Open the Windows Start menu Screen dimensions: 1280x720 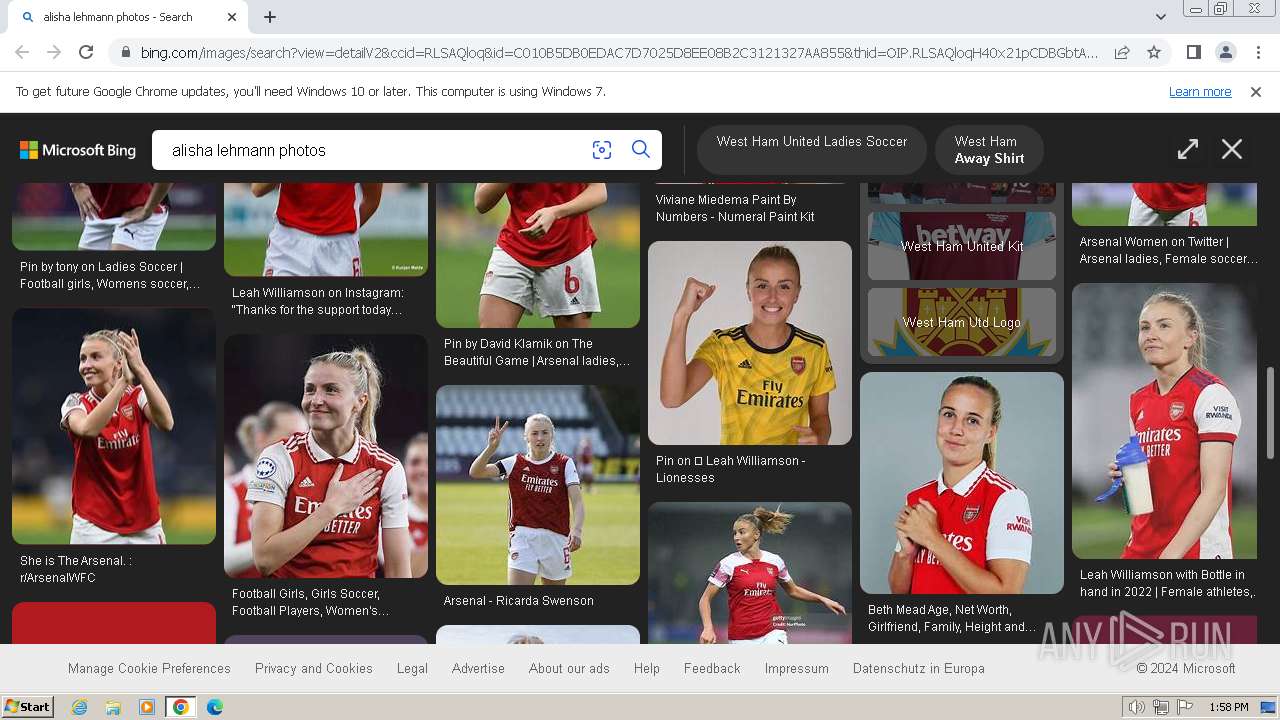(x=27, y=707)
